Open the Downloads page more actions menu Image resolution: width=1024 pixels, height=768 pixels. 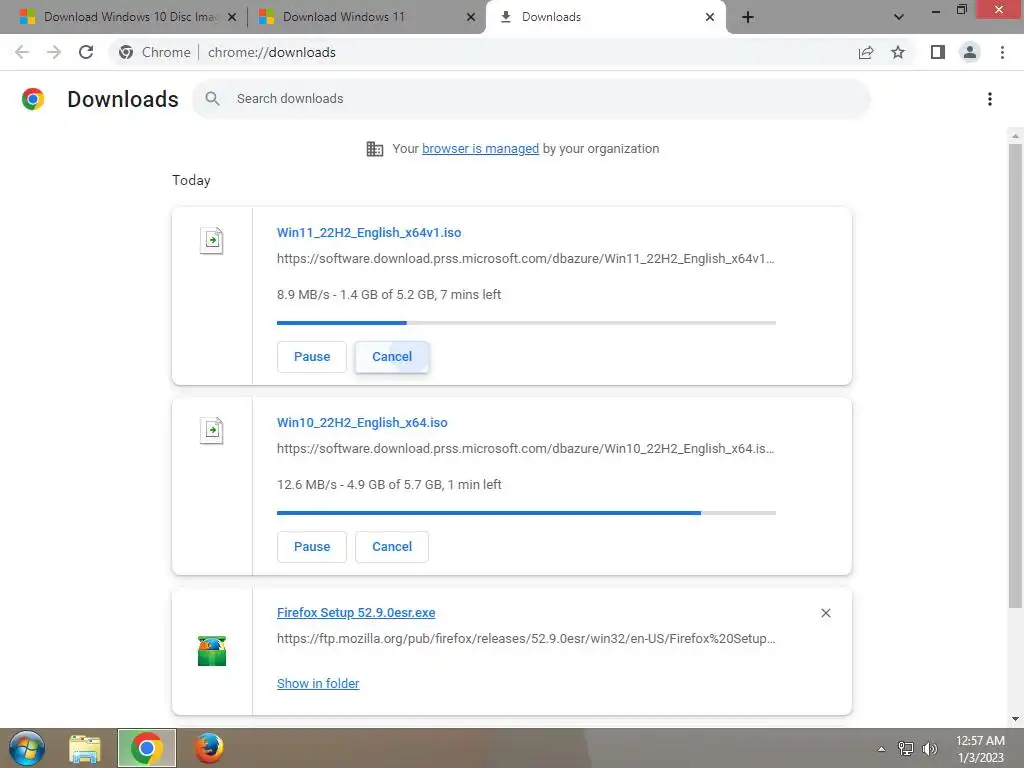point(990,99)
